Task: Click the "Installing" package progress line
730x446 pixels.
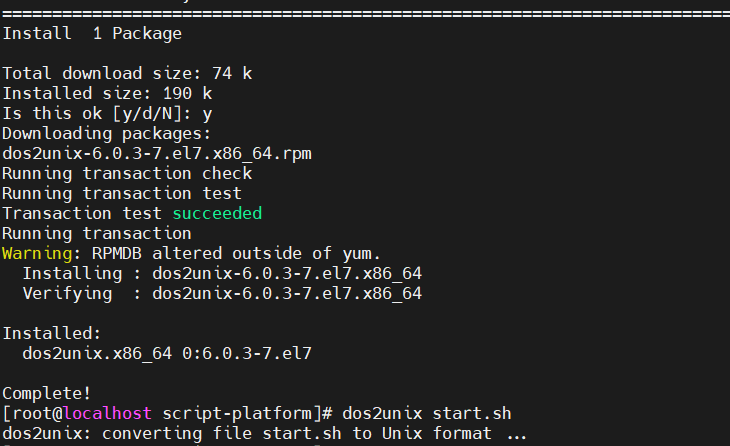Action: click(222, 273)
